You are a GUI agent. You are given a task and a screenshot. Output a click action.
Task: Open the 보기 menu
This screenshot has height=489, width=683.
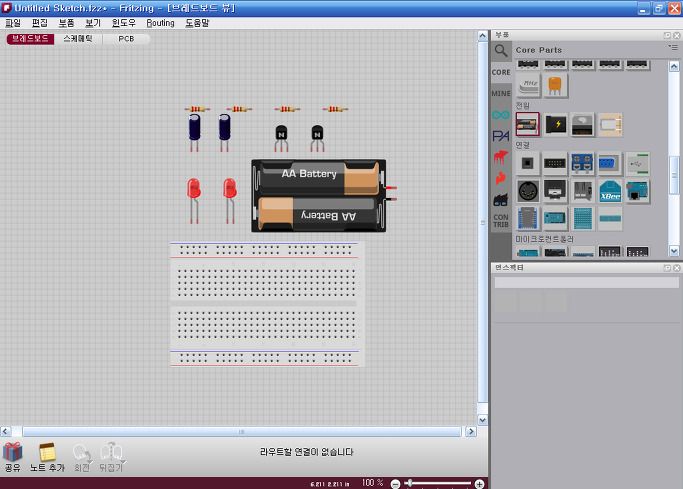(93, 23)
